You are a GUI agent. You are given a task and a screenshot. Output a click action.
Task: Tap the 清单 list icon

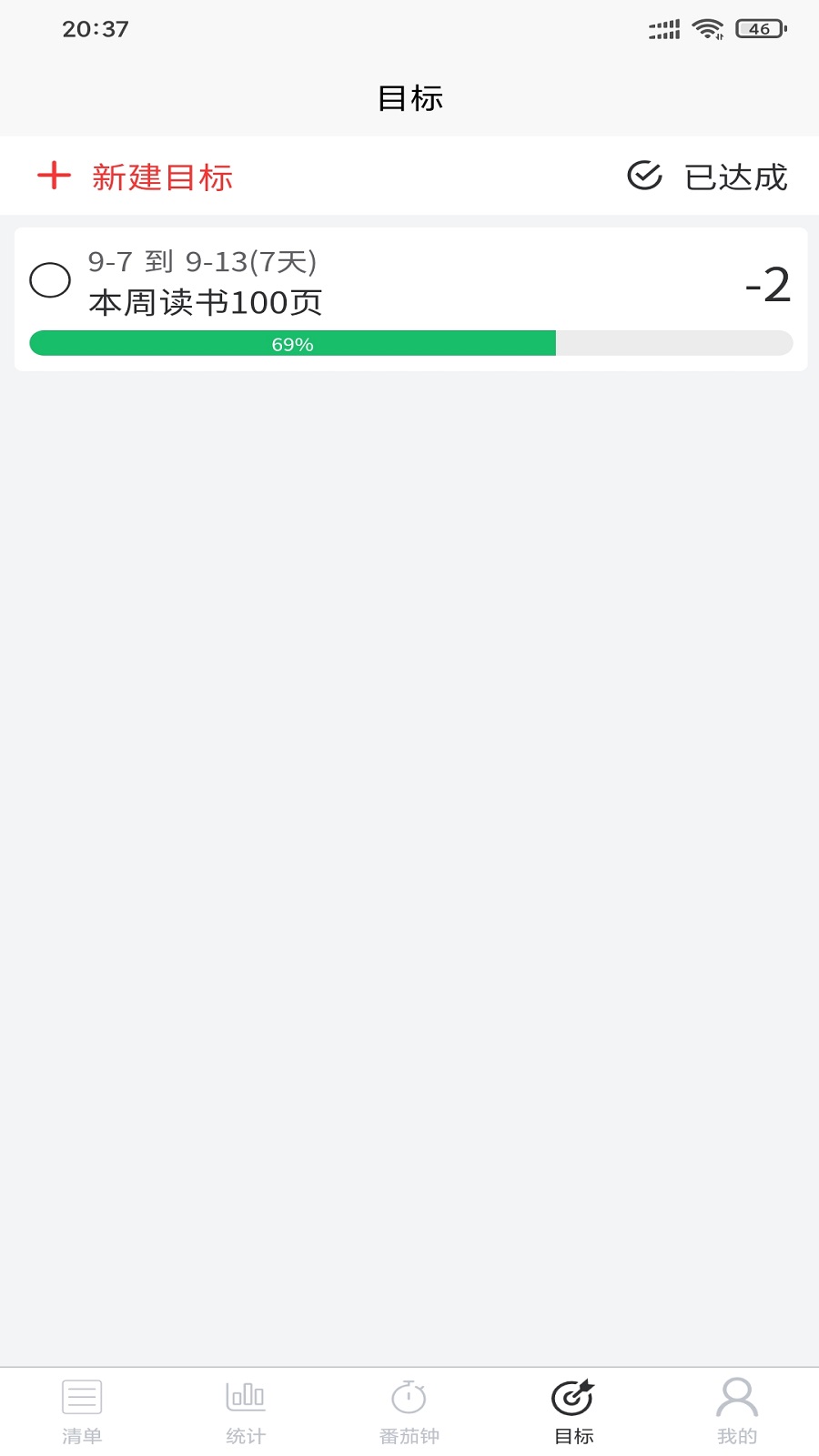pos(82,1396)
